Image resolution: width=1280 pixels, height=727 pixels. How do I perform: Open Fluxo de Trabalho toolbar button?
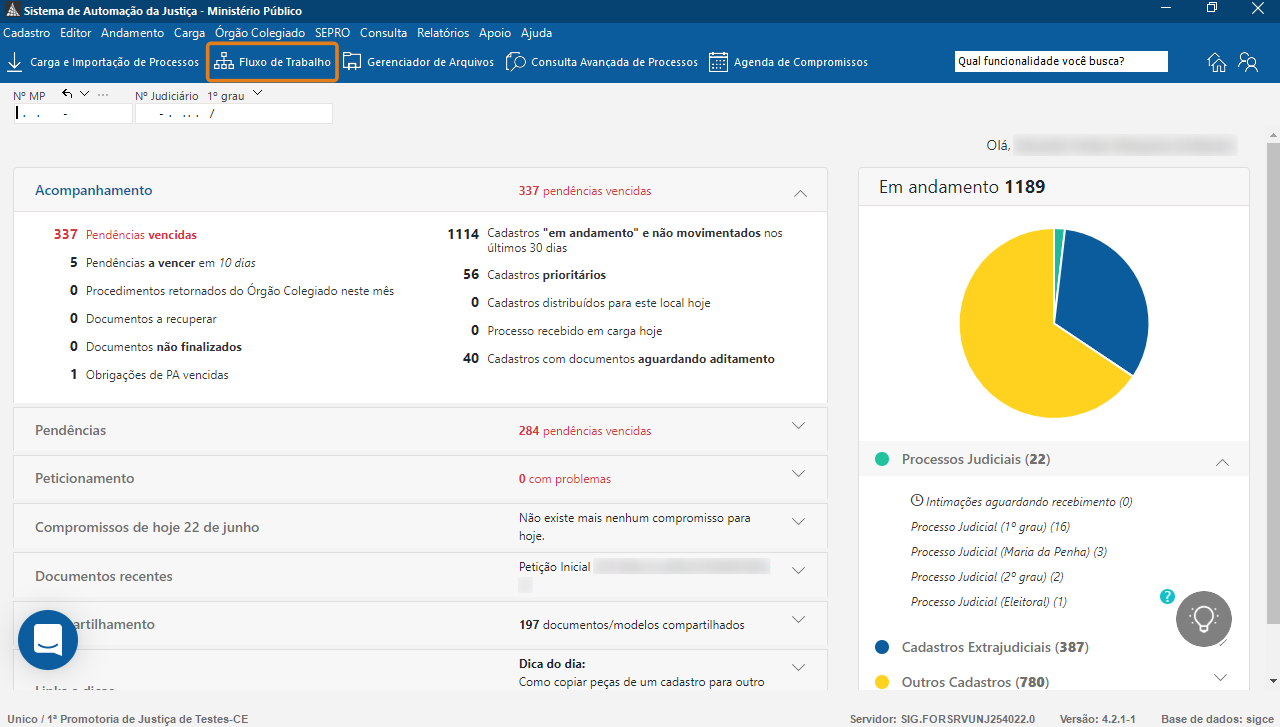pos(272,62)
